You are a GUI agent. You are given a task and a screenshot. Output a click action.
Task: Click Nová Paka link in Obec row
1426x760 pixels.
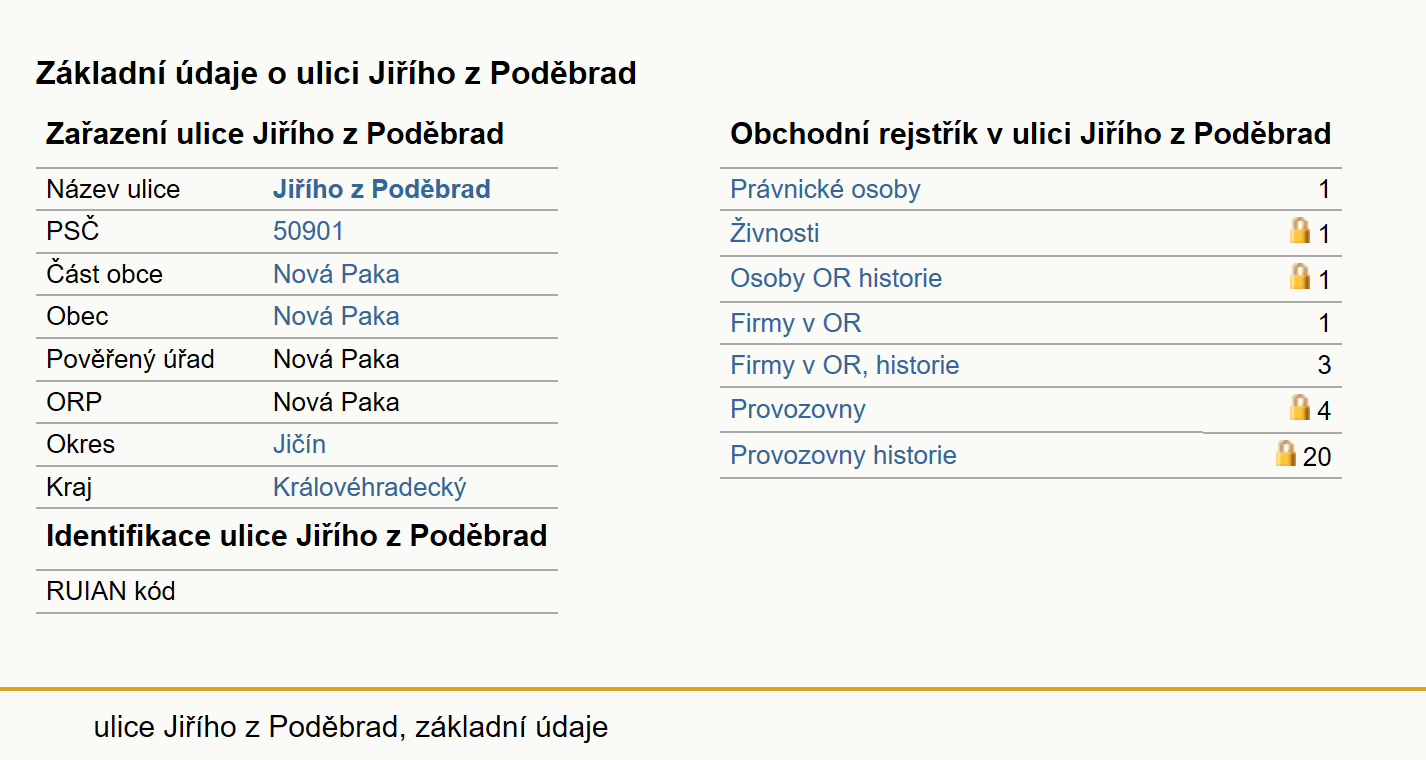(x=336, y=316)
